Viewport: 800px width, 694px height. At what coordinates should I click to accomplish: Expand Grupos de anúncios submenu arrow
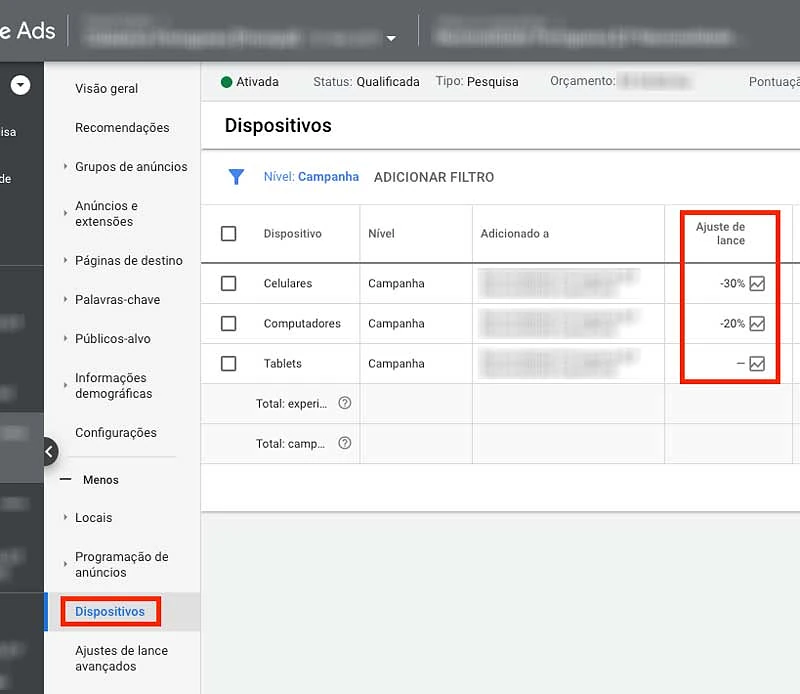pos(65,166)
